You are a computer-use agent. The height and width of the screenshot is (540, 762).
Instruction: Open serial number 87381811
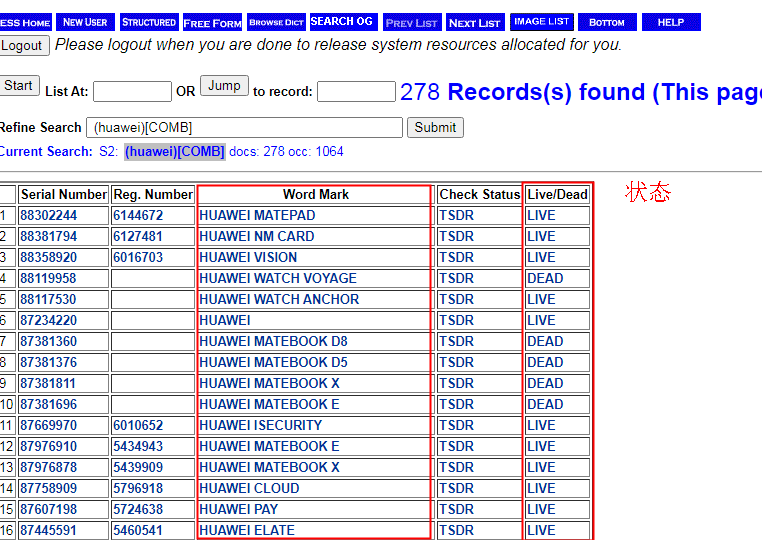point(48,383)
